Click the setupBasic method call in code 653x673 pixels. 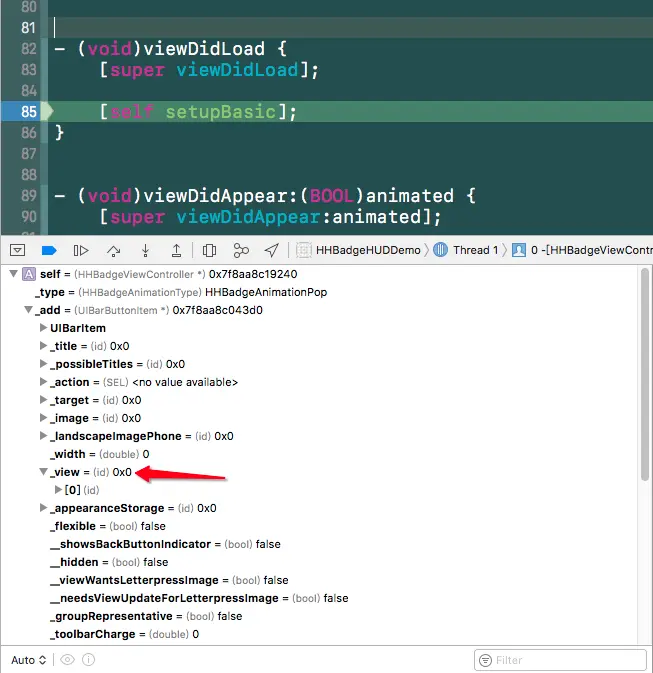(220, 112)
